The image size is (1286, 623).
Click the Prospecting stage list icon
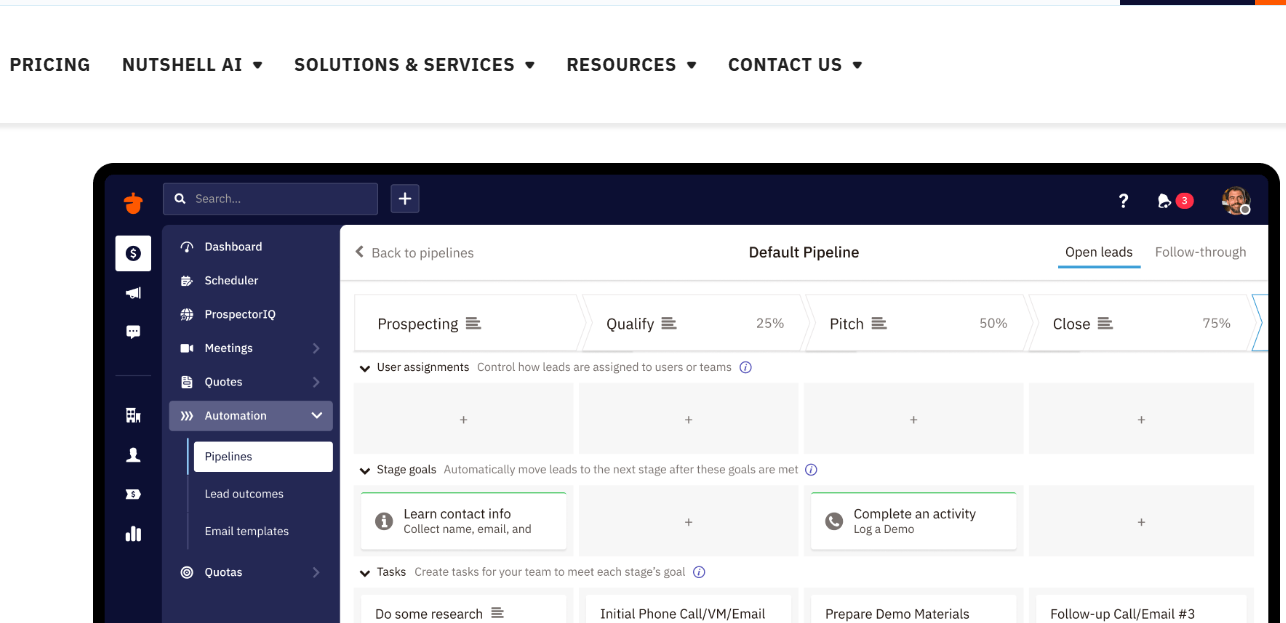473,323
